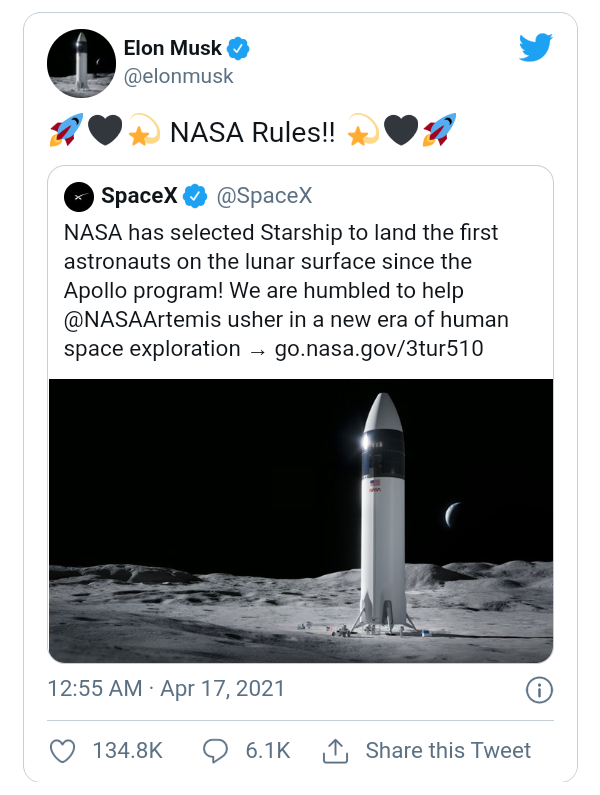Click the 6.1K replies count

[x=268, y=751]
